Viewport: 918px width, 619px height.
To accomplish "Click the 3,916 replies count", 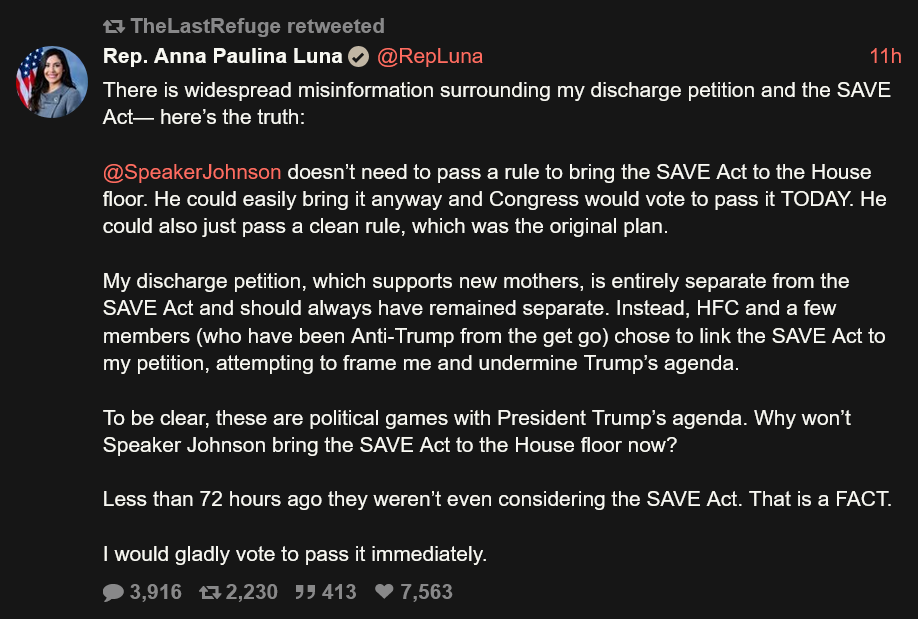I will pyautogui.click(x=156, y=592).
